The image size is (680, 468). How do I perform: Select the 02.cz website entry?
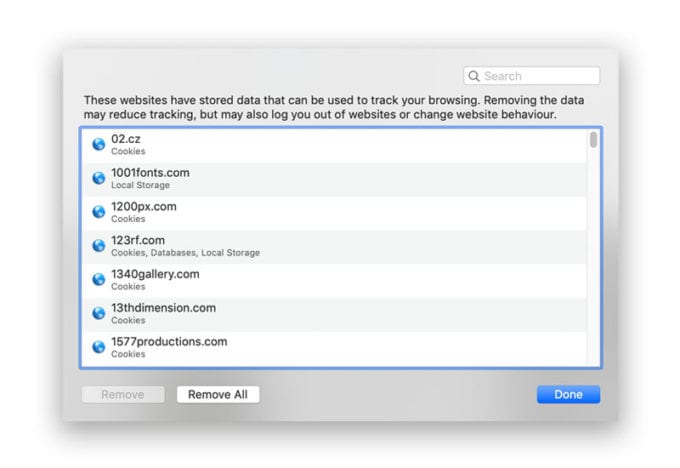pyautogui.click(x=340, y=144)
